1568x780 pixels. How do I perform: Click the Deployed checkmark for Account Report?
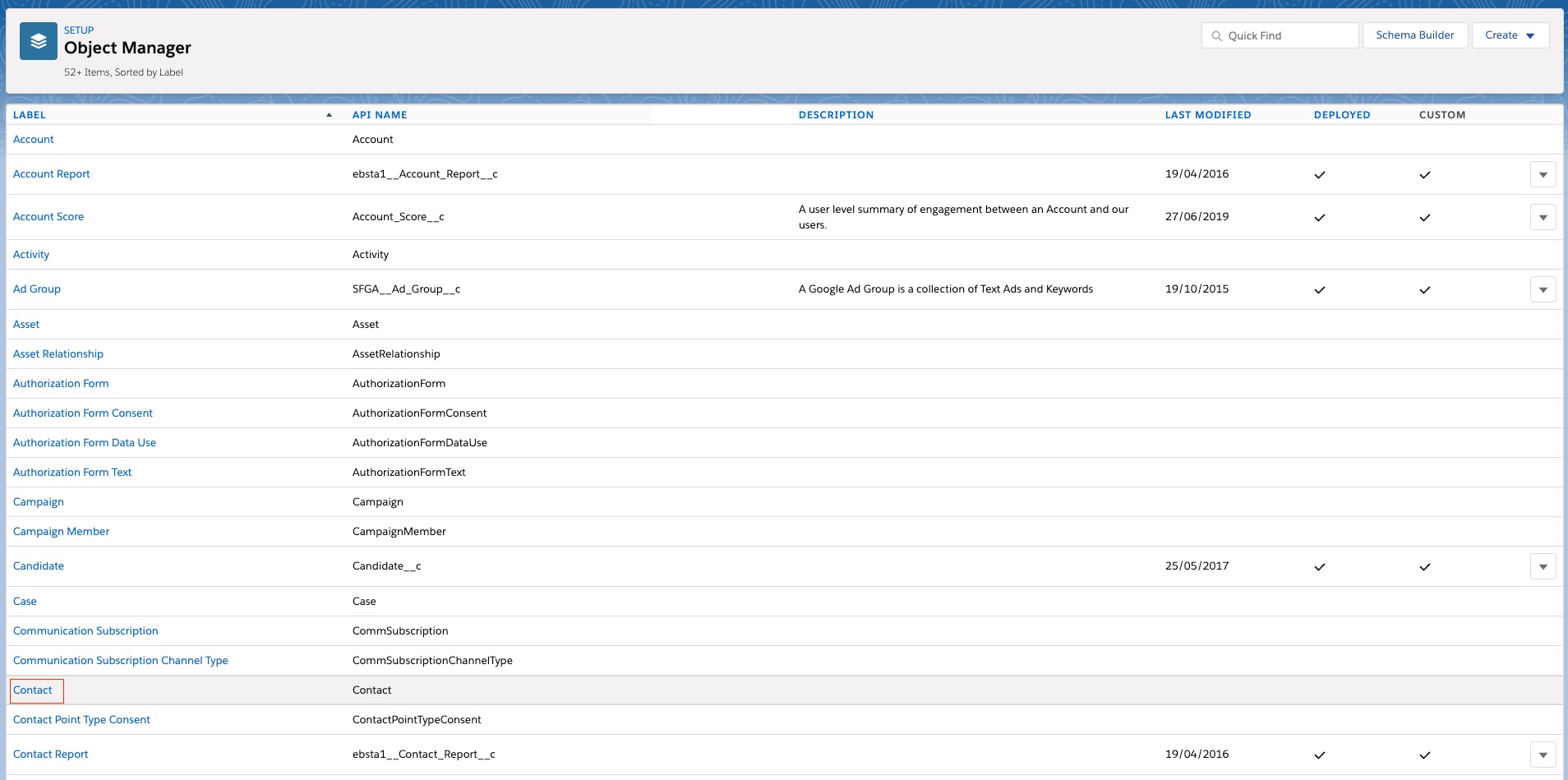point(1320,175)
